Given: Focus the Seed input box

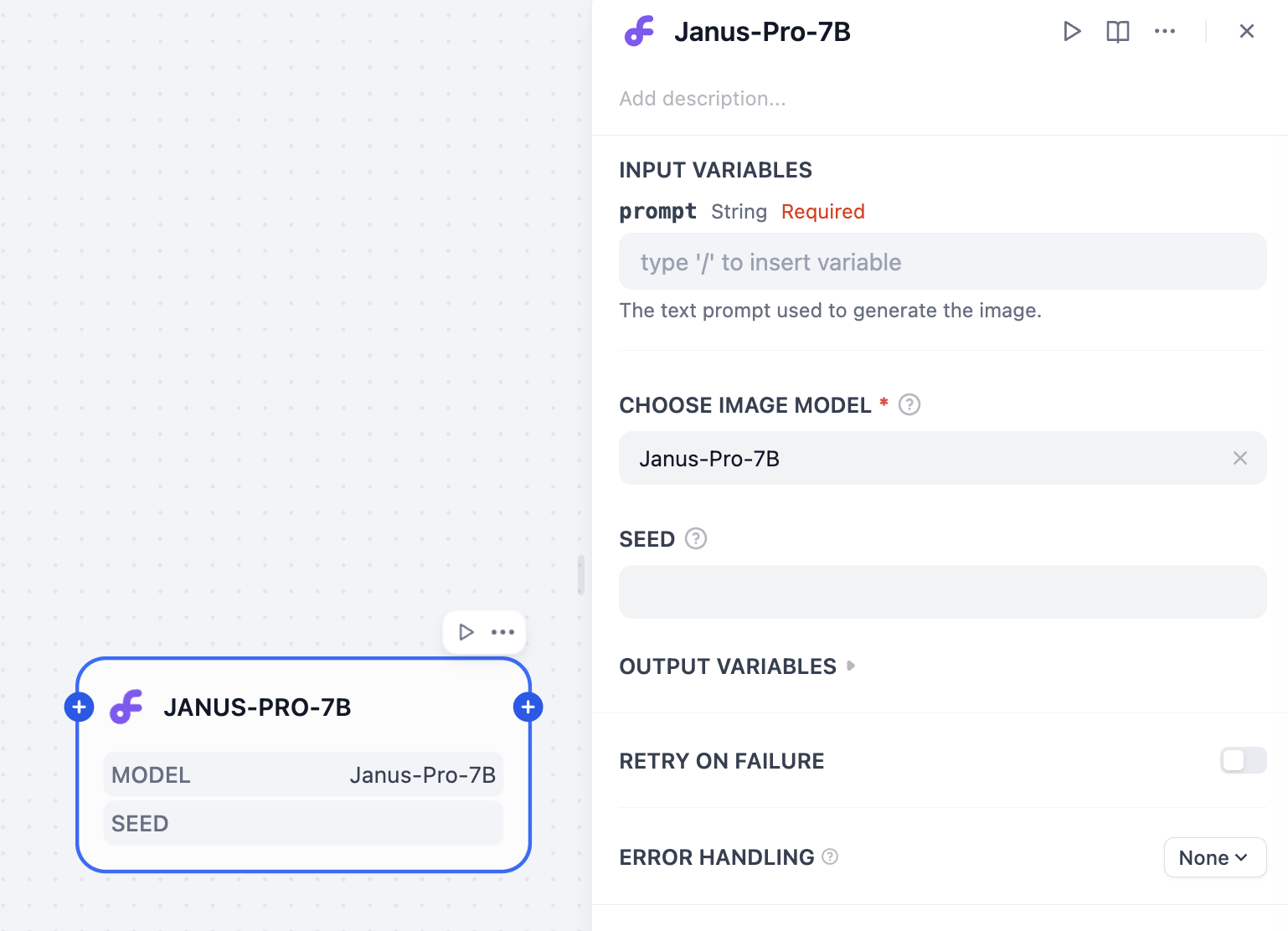Looking at the screenshot, I should tap(942, 592).
